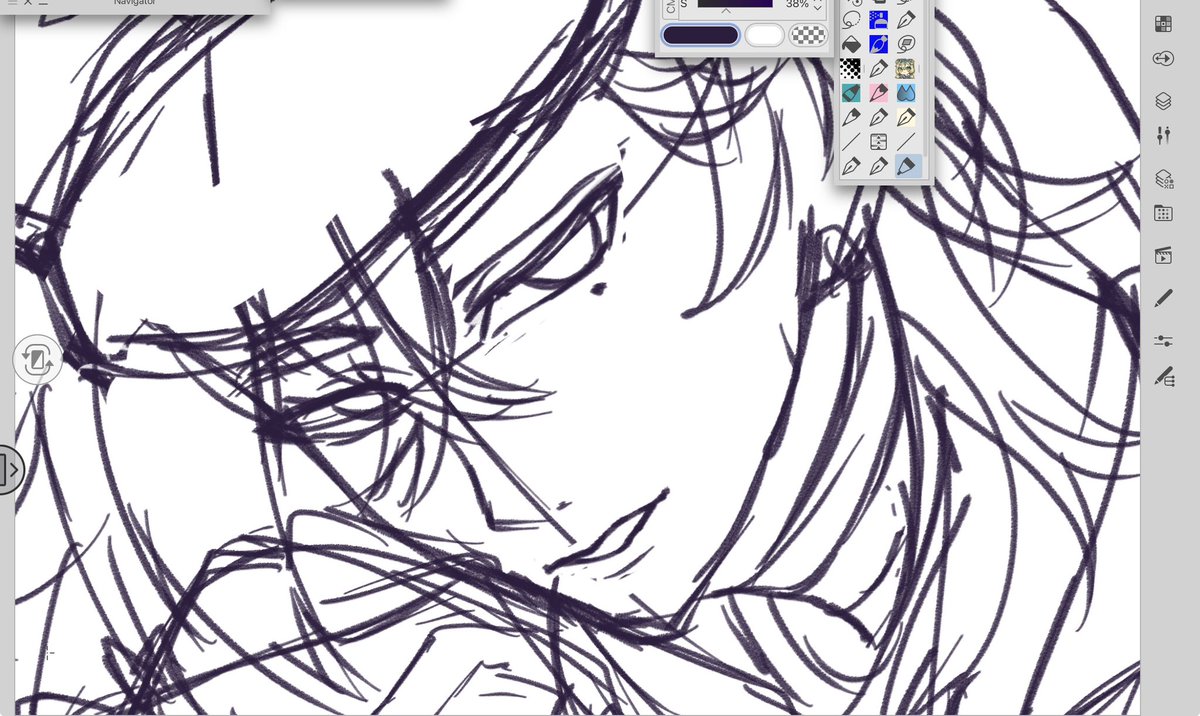Viewport: 1200px width, 716px height.
Task: Choose the blue airbrush spray tool
Action: tap(878, 19)
